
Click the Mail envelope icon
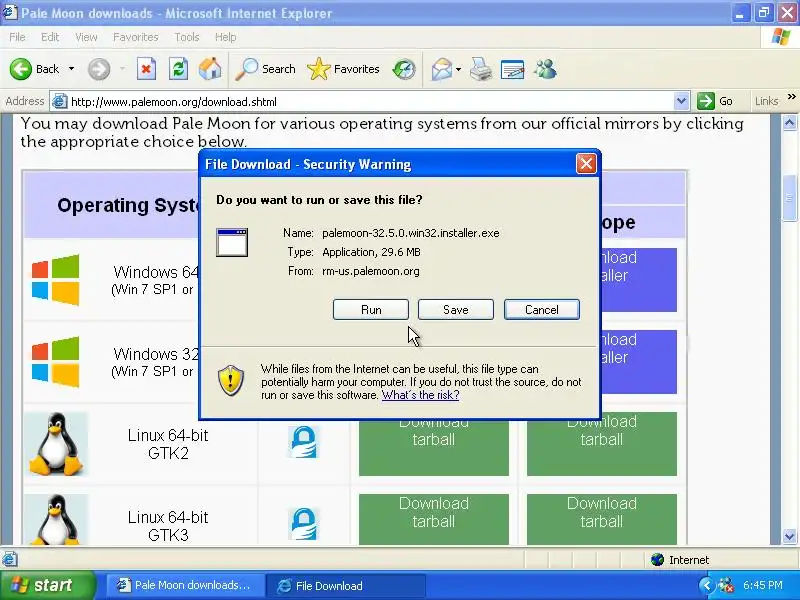click(x=441, y=69)
